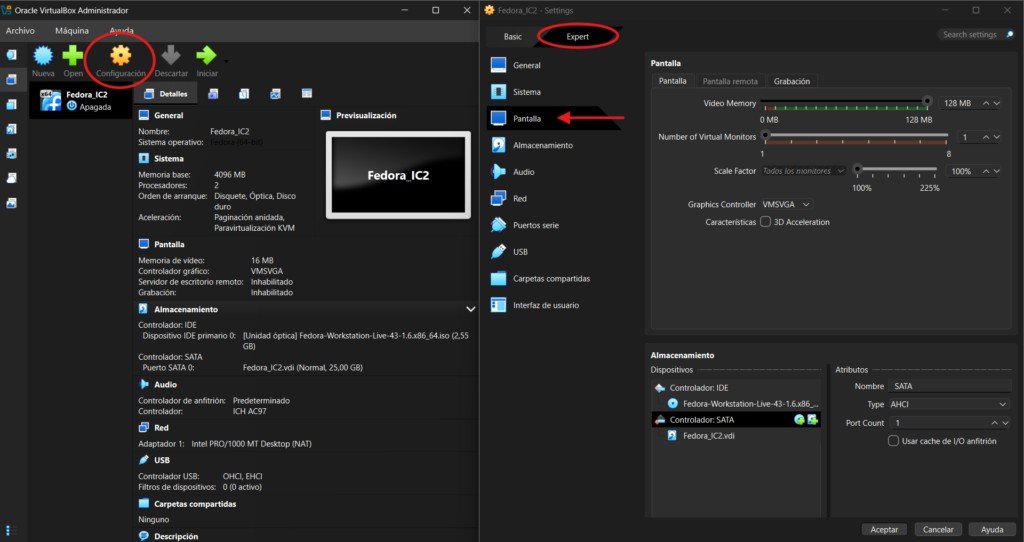The image size is (1024, 542).
Task: Click the Scale Factor slider handle
Action: (x=857, y=169)
